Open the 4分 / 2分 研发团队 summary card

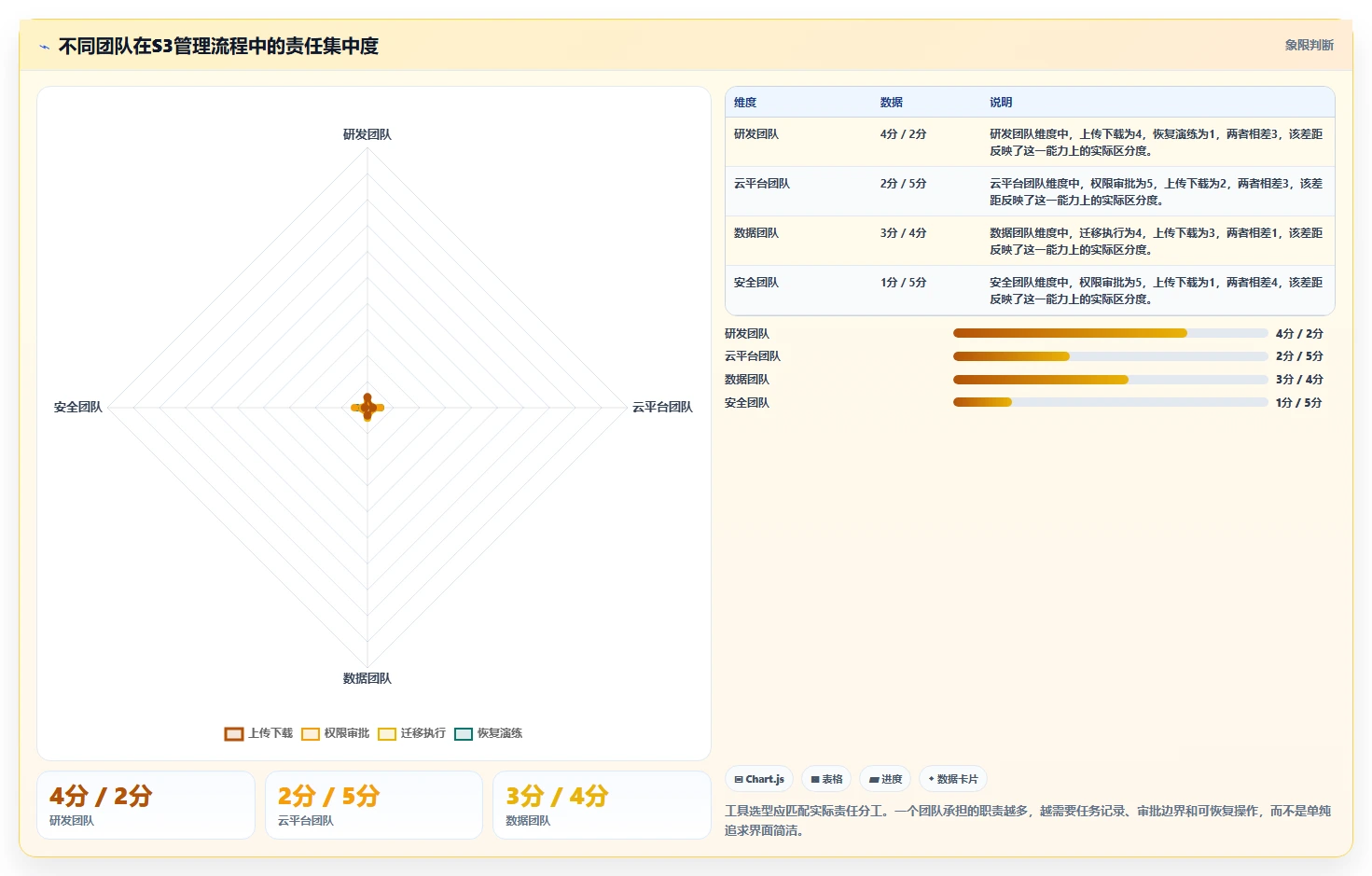coord(146,804)
